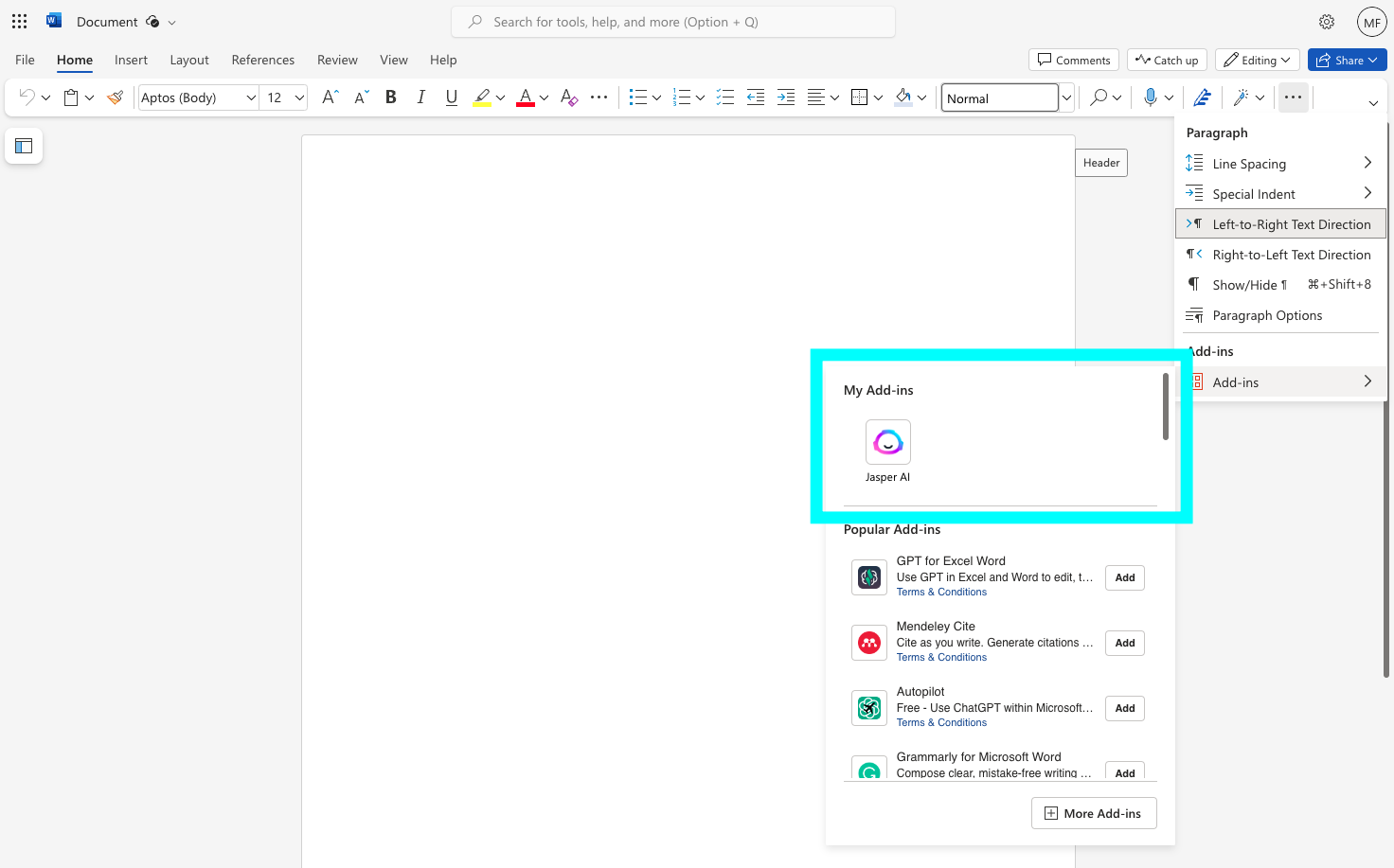The height and width of the screenshot is (868, 1394).
Task: Click the Bullets list icon
Action: 638,97
